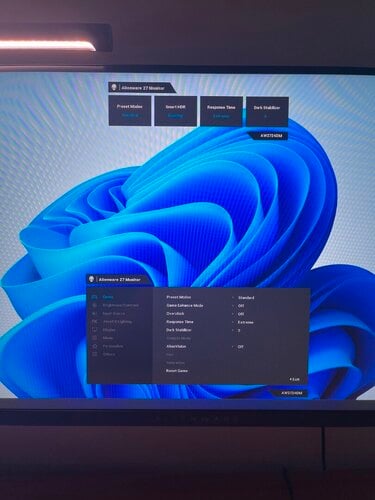Image resolution: width=375 pixels, height=500 pixels.
Task: Click the AlienFX Lighting sidebar icon
Action: pyautogui.click(x=95, y=322)
